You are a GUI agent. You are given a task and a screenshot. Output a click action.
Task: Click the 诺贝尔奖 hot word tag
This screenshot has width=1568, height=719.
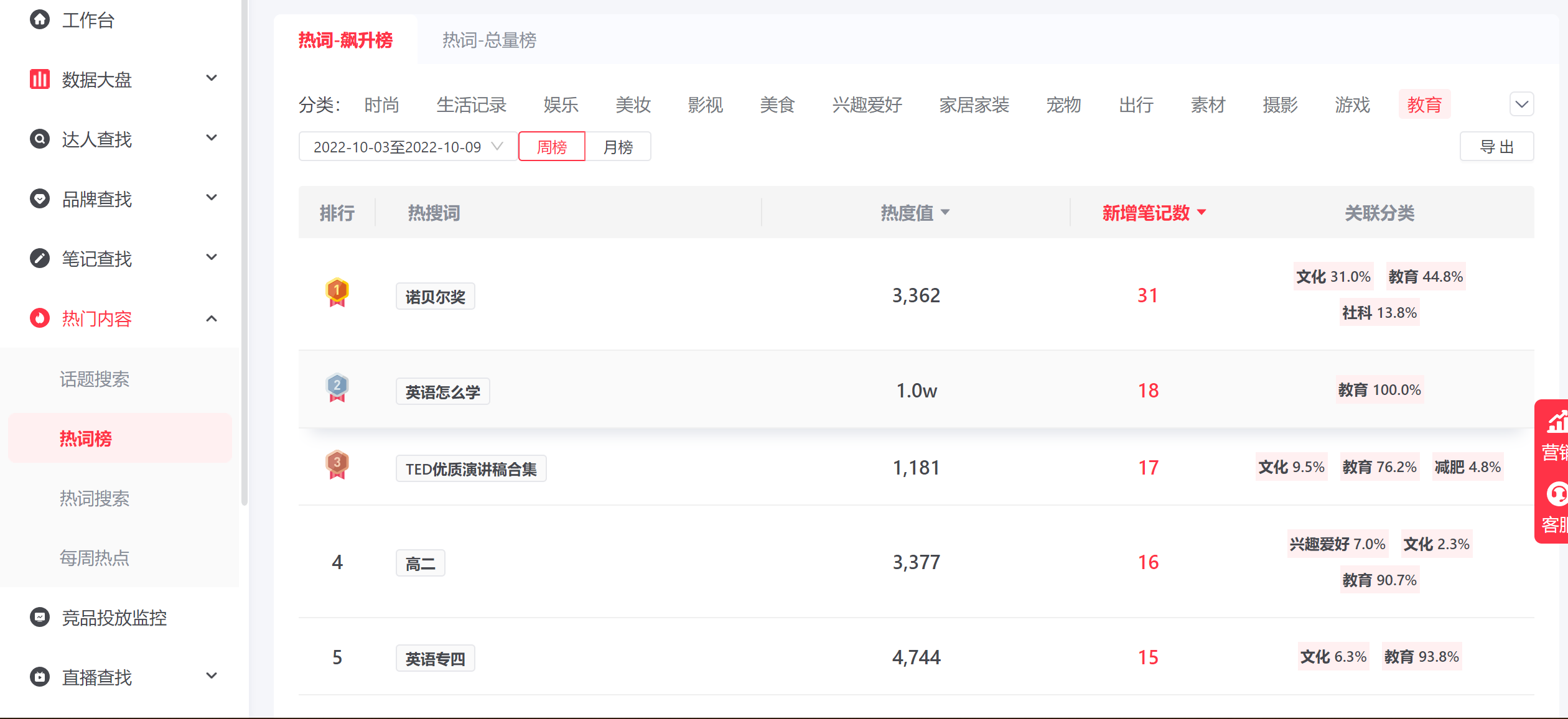[x=436, y=297]
